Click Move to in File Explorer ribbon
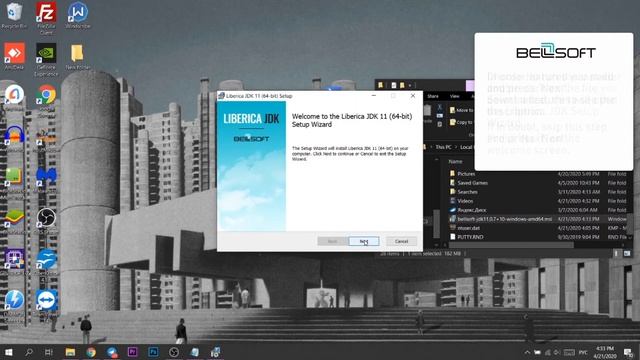 (x=461, y=110)
